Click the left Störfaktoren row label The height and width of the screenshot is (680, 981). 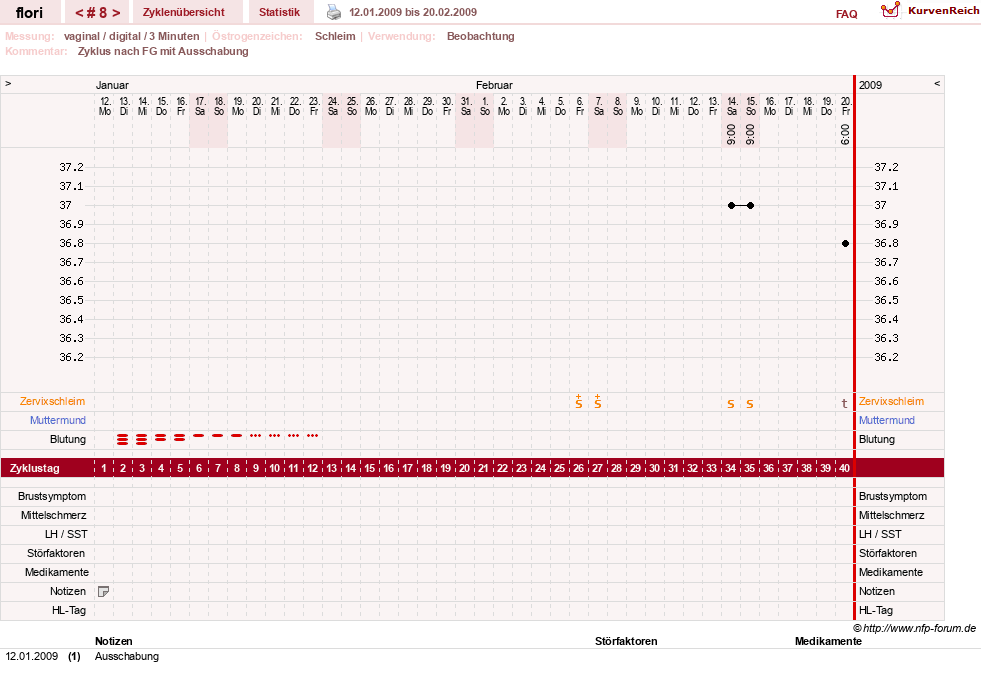coord(56,554)
